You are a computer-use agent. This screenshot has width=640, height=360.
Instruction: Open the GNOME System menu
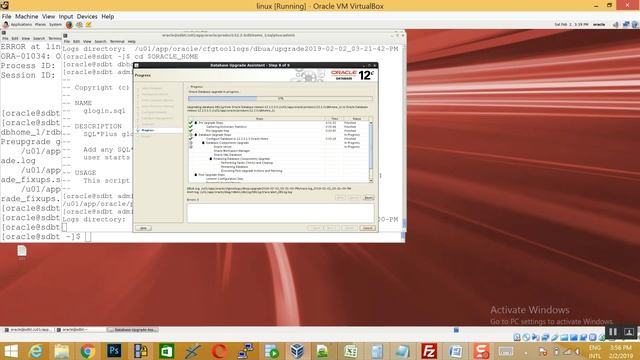pos(55,24)
